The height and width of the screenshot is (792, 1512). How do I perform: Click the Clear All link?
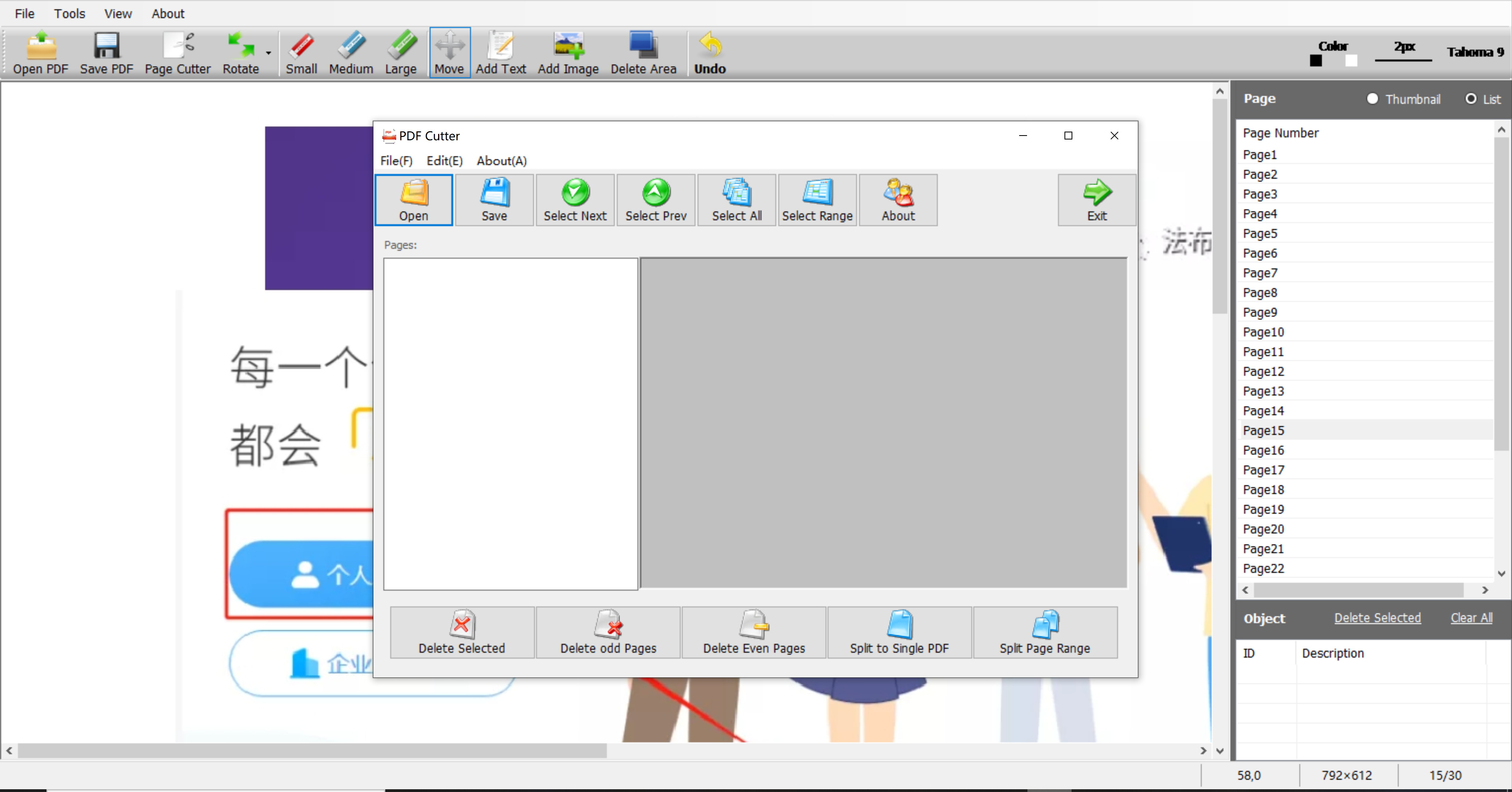(1471, 617)
